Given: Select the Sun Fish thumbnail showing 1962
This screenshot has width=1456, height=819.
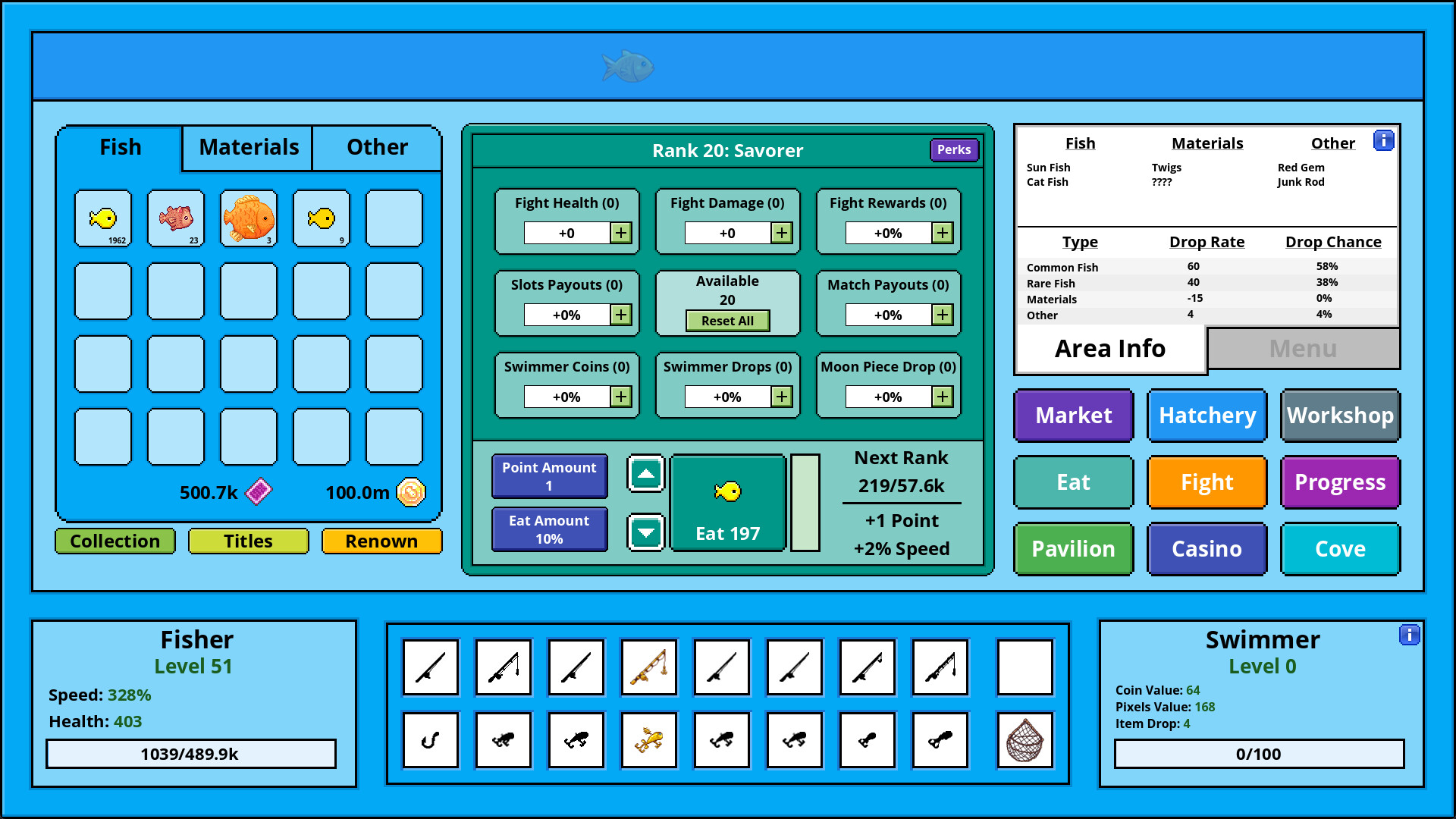Looking at the screenshot, I should [x=103, y=218].
